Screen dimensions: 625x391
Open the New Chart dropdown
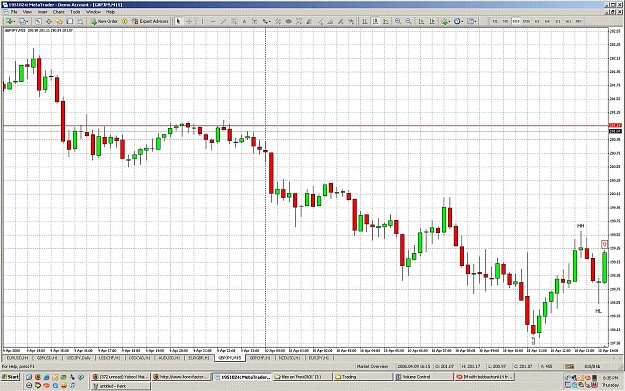pyautogui.click(x=11, y=22)
